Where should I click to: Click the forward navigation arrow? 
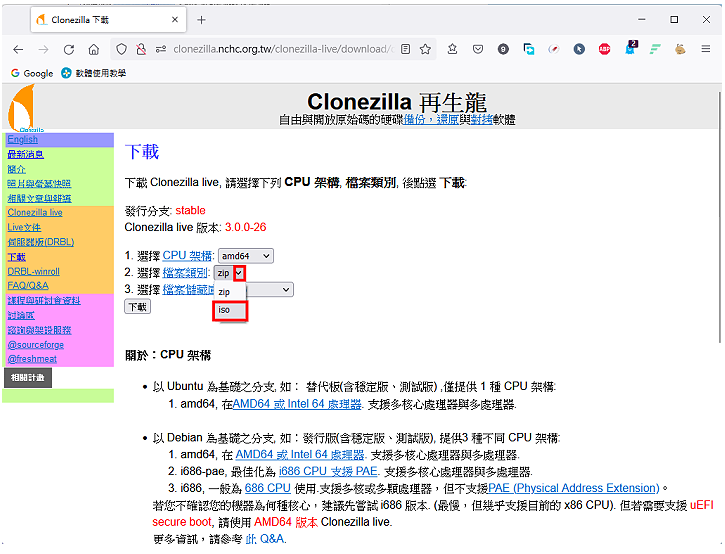(43, 49)
